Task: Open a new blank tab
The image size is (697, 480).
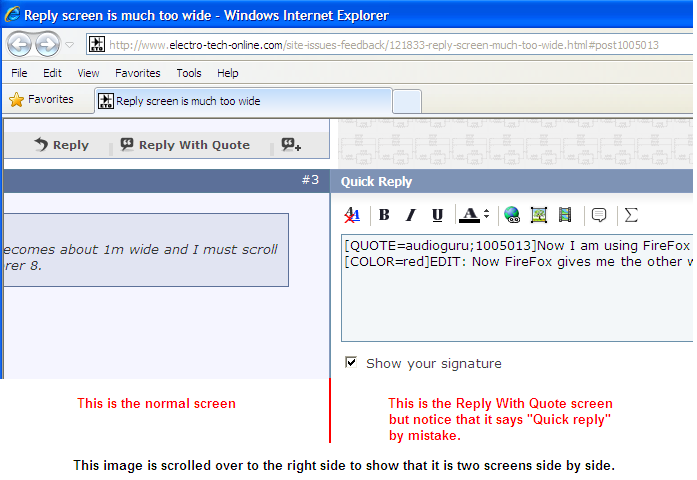Action: 407,101
